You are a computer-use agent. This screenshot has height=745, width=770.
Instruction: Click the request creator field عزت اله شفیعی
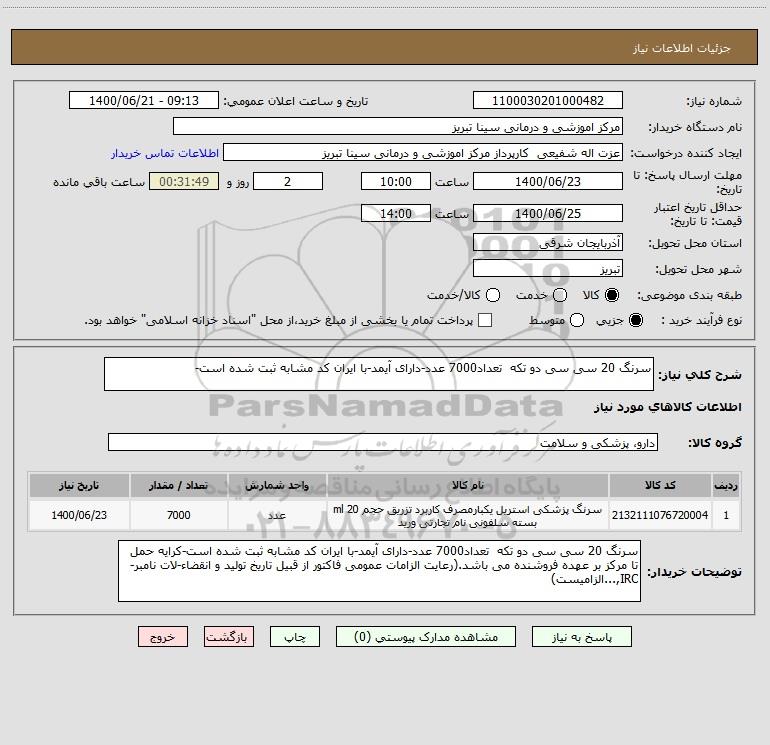[x=423, y=153]
